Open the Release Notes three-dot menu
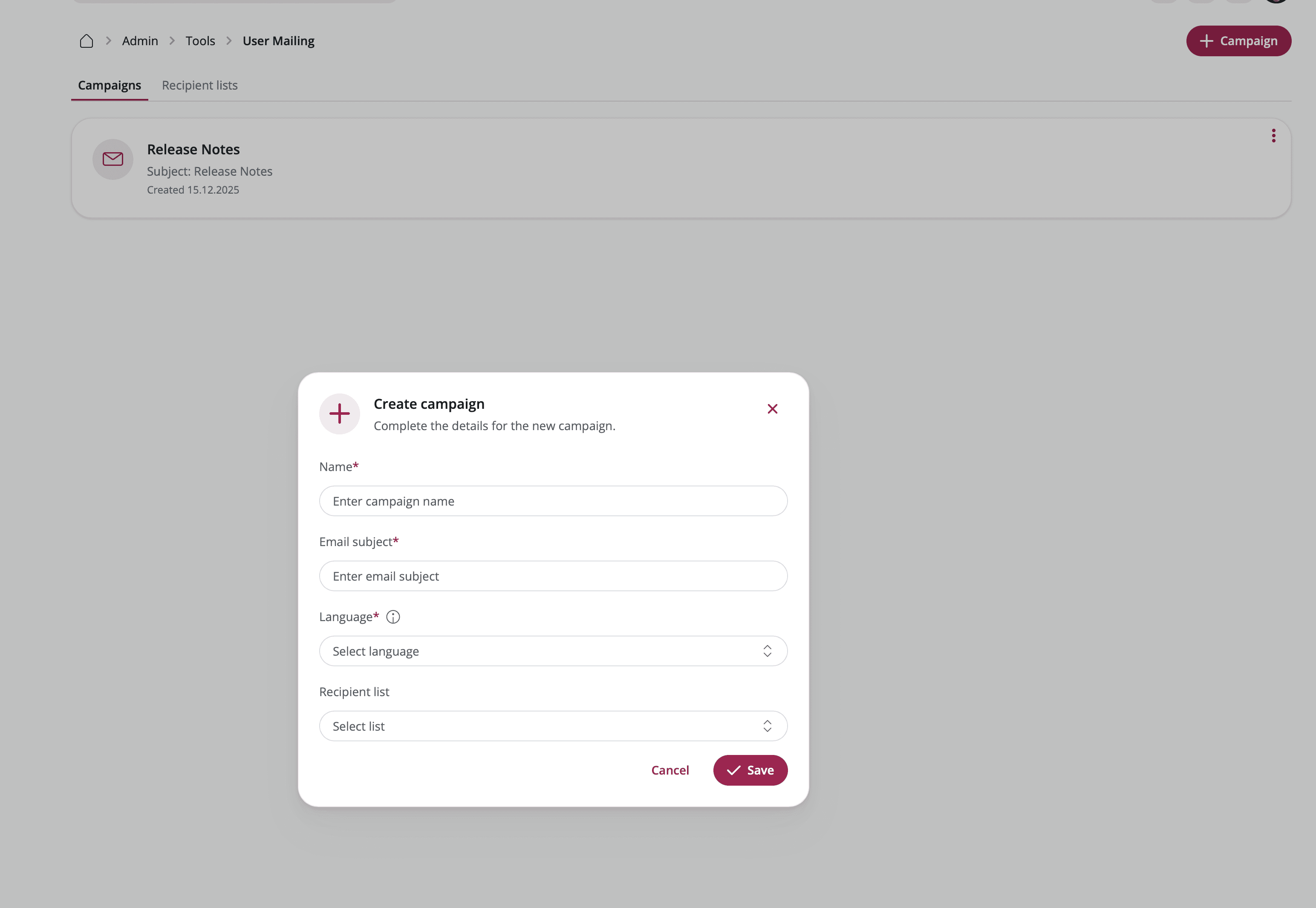Image resolution: width=1316 pixels, height=908 pixels. click(1273, 136)
